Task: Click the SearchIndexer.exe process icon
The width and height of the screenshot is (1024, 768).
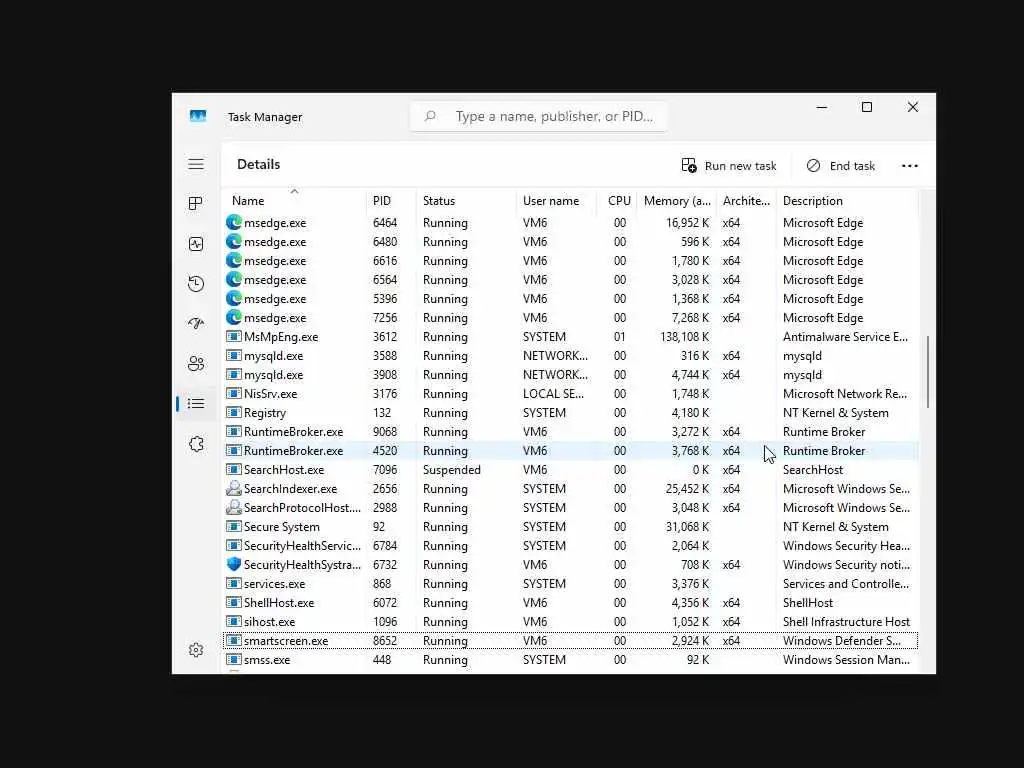Action: click(x=234, y=488)
